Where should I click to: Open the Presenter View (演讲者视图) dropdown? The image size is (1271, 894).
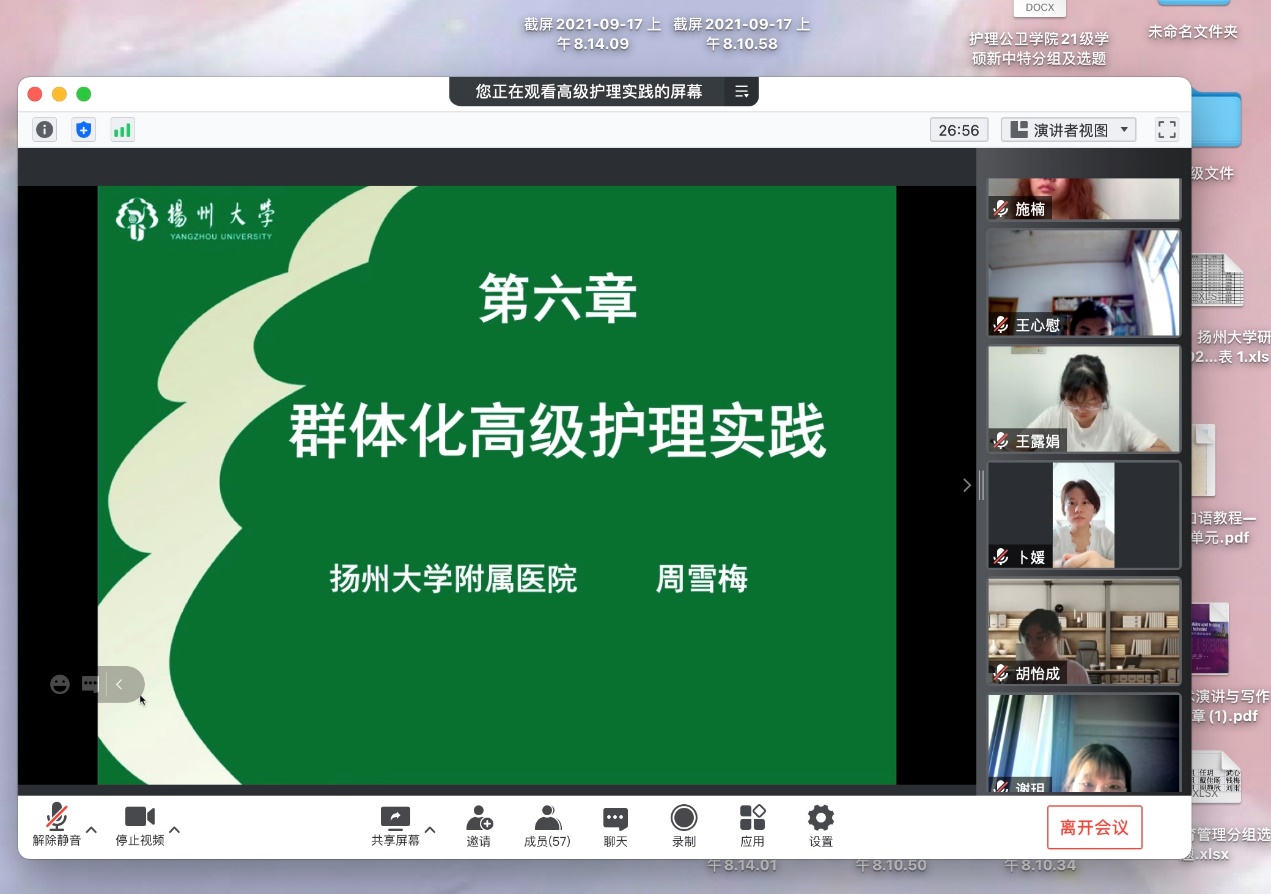1069,129
